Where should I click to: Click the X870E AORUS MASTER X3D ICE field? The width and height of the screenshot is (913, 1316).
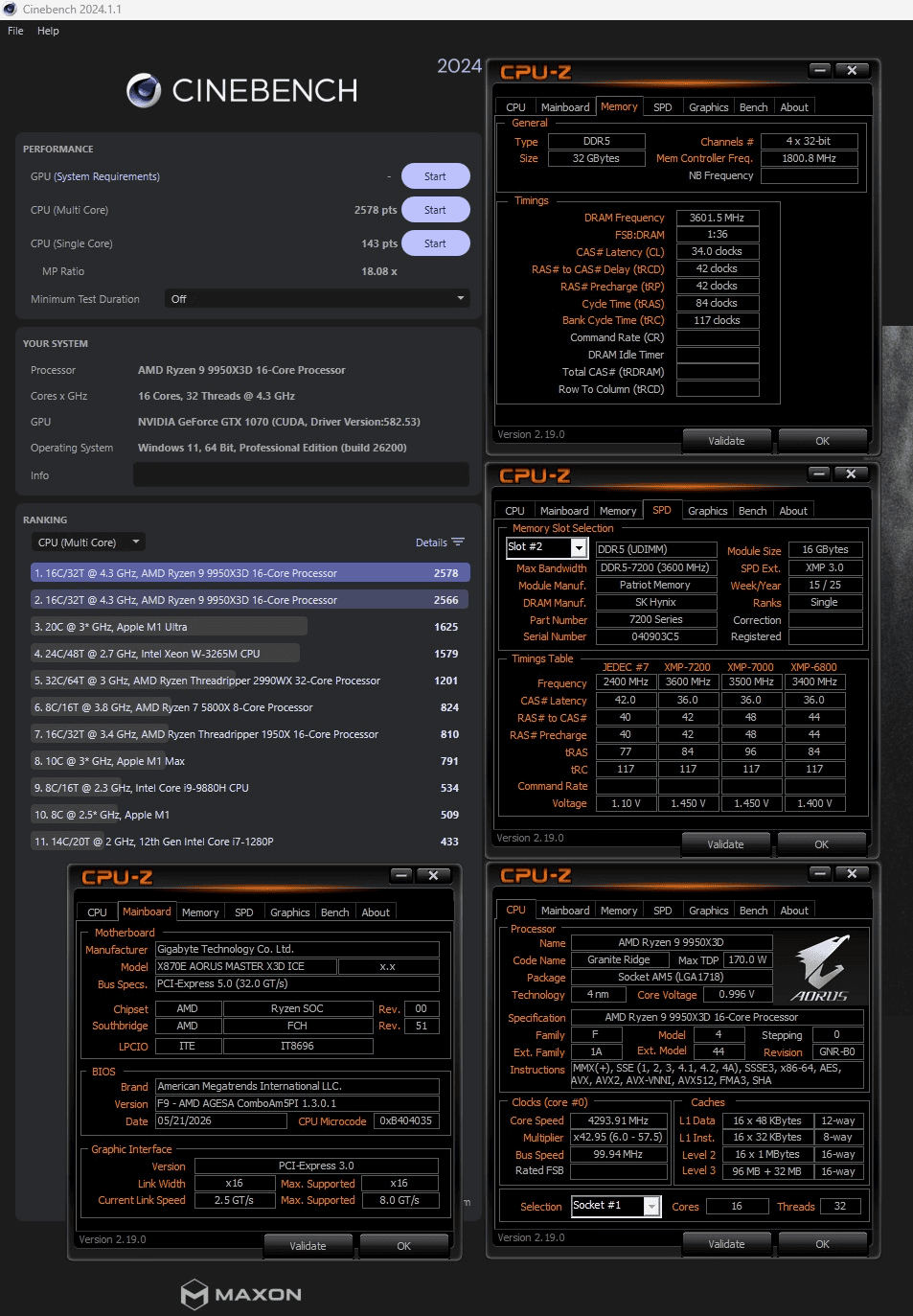point(245,966)
